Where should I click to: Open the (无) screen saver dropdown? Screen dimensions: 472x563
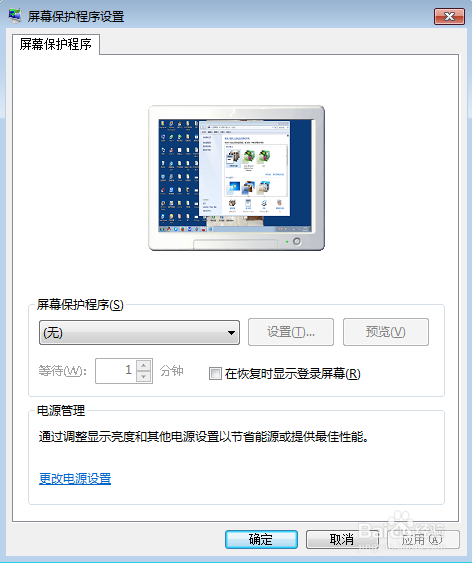click(139, 332)
